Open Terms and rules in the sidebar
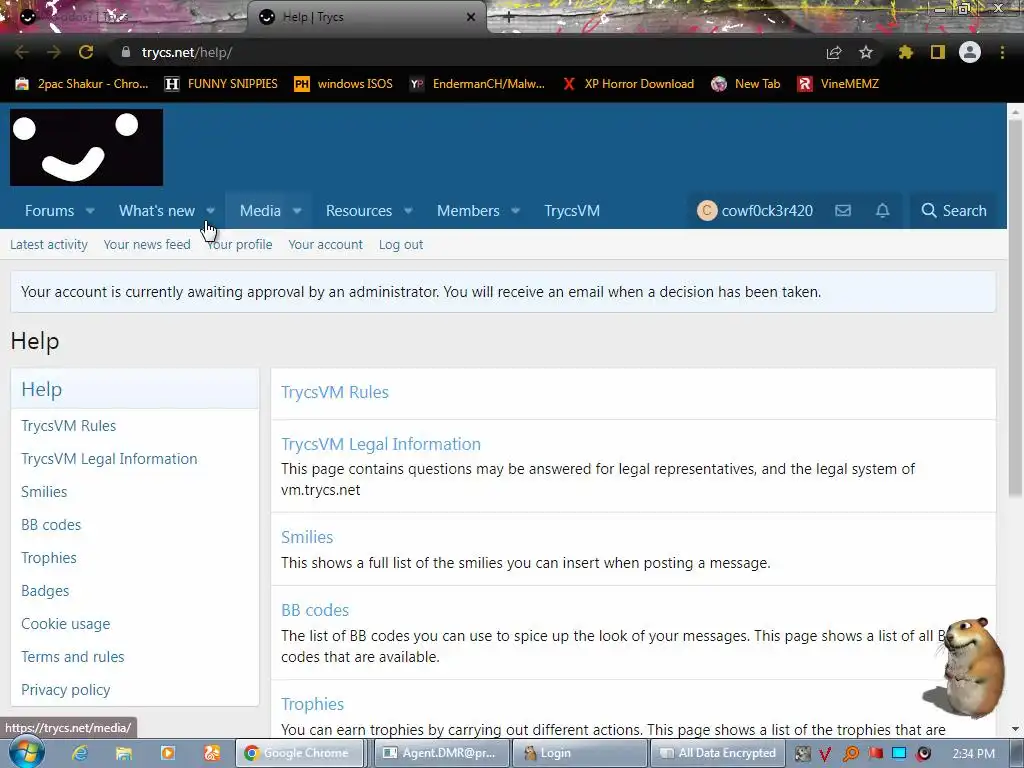1024x768 pixels. coord(72,657)
